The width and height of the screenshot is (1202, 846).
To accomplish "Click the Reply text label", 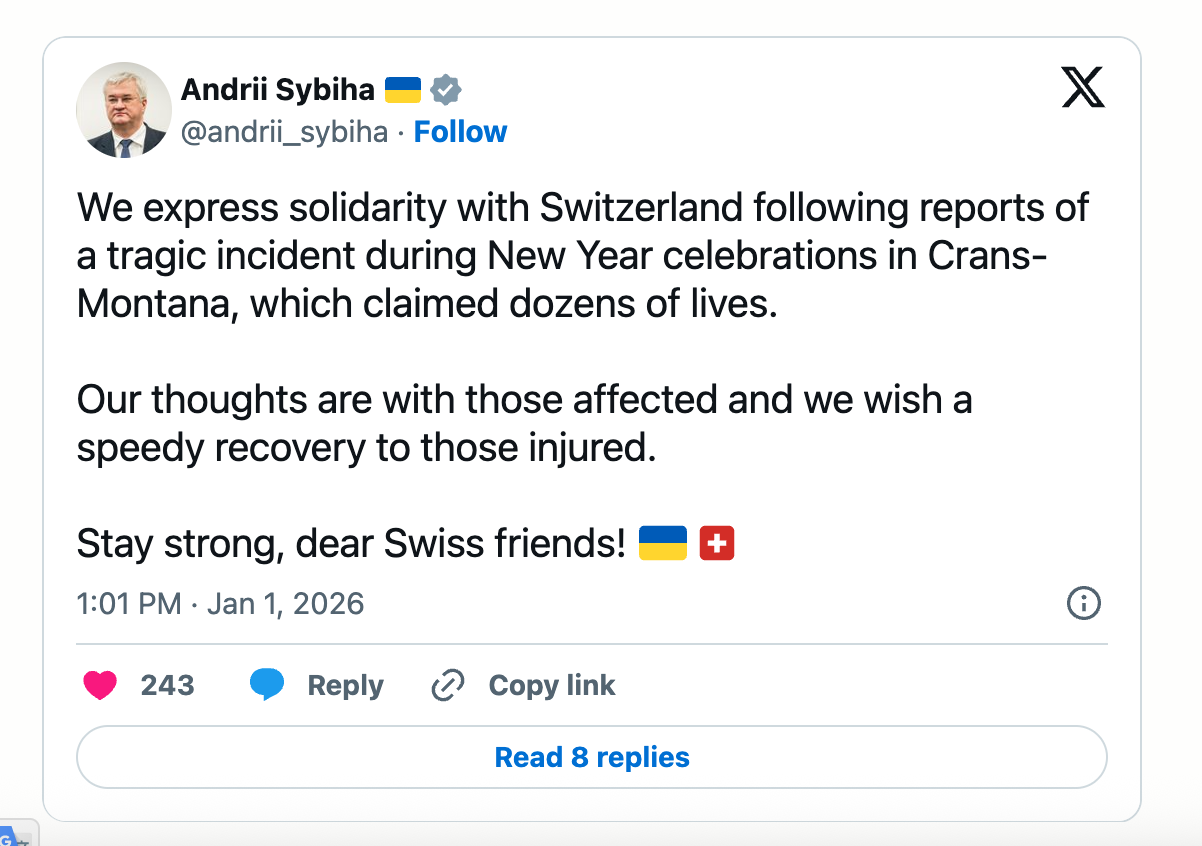I will (345, 686).
